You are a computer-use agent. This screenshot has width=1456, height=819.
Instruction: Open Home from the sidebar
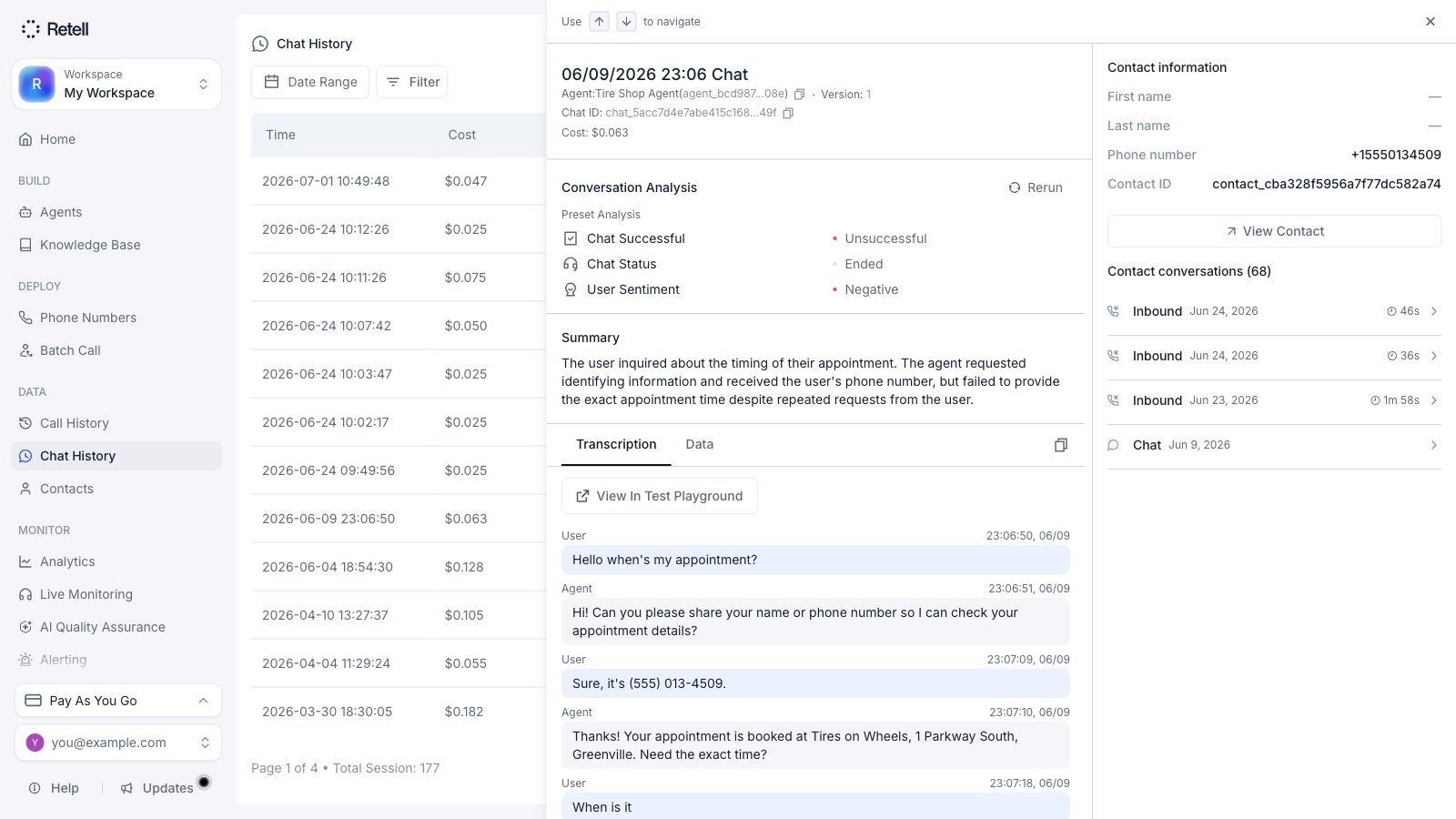[x=116, y=139]
